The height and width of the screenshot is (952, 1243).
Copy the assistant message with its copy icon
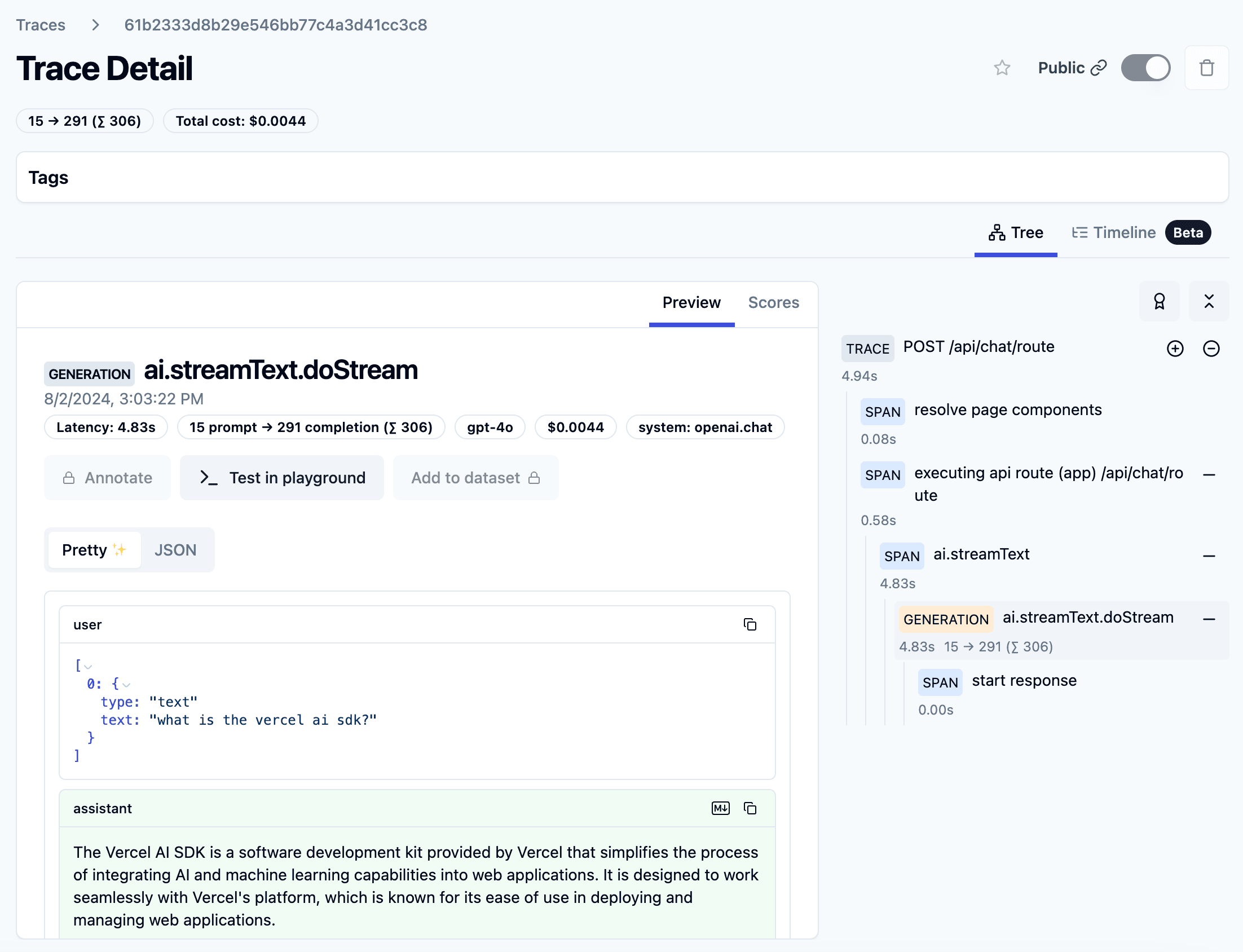[750, 808]
